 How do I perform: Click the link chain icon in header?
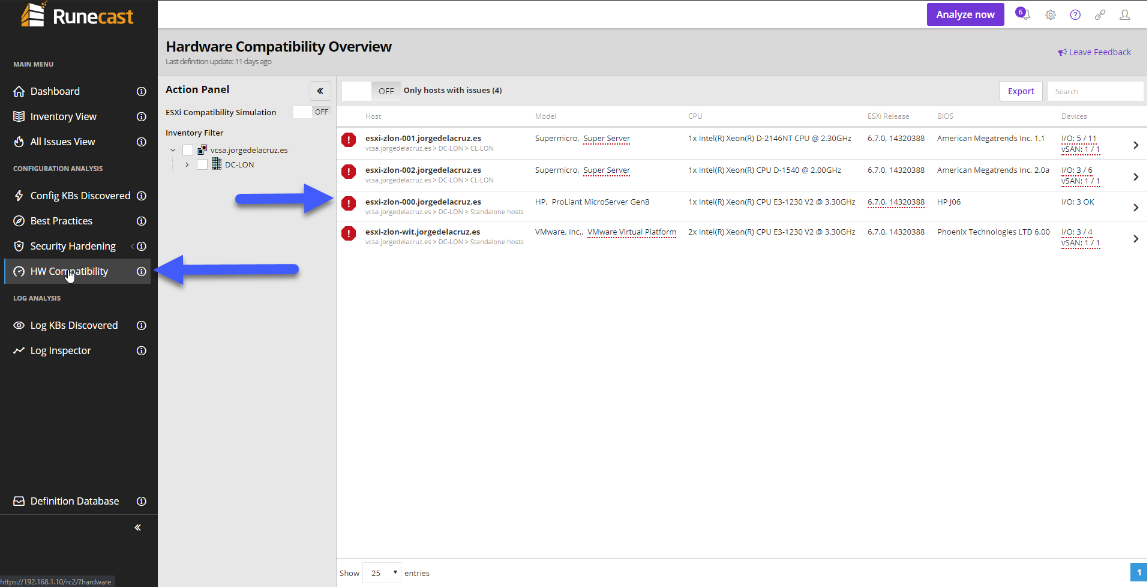point(1099,15)
